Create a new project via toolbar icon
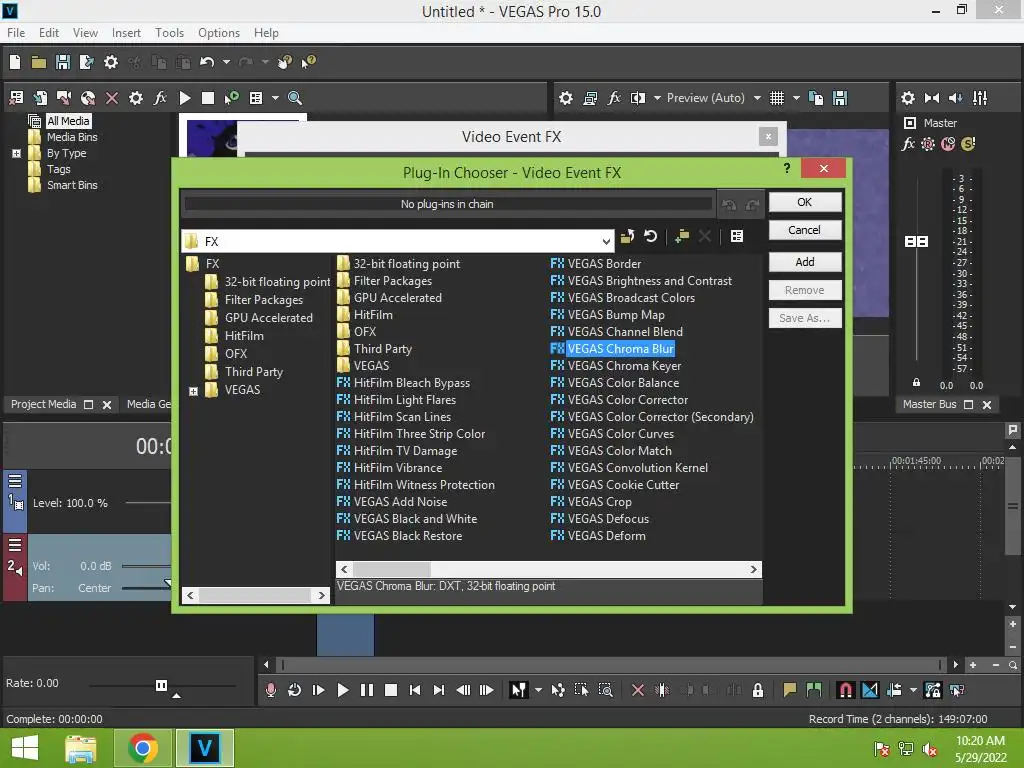Viewport: 1024px width, 768px height. tap(15, 62)
